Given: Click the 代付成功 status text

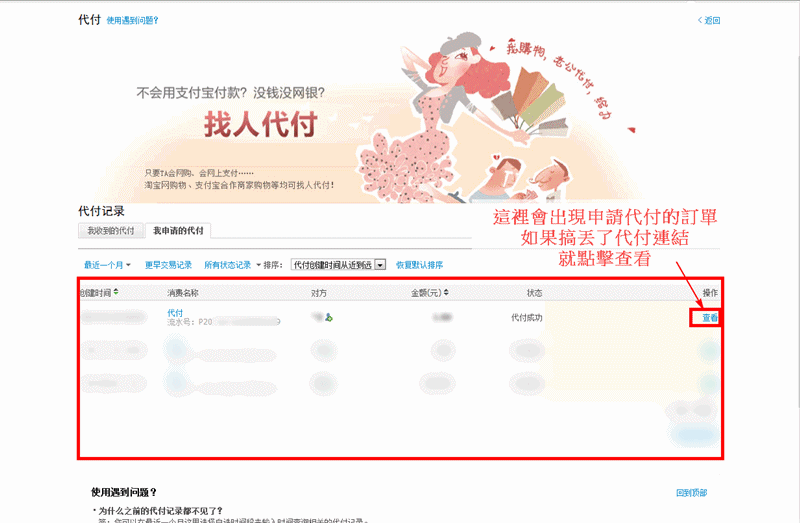Looking at the screenshot, I should [x=527, y=317].
